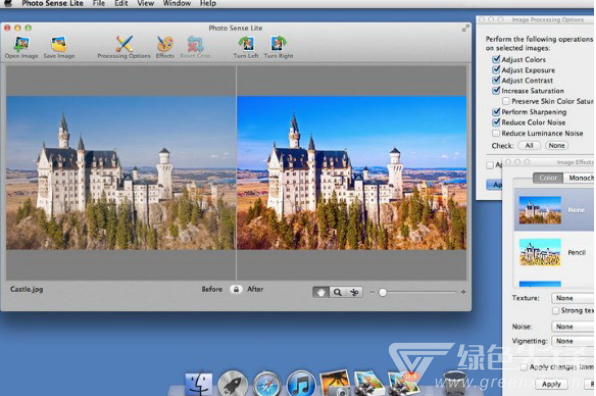Select the magnifier zoom tool

pyautogui.click(x=338, y=292)
